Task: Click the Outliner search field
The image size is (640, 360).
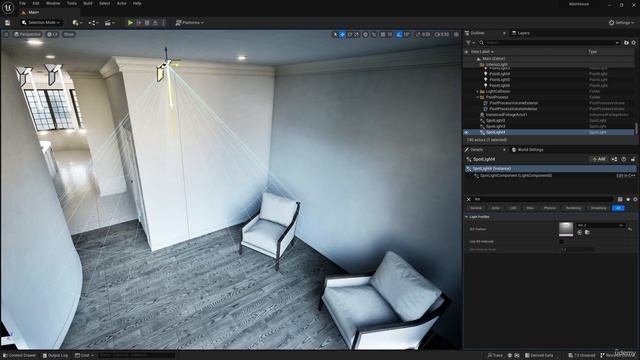Action: tap(549, 42)
